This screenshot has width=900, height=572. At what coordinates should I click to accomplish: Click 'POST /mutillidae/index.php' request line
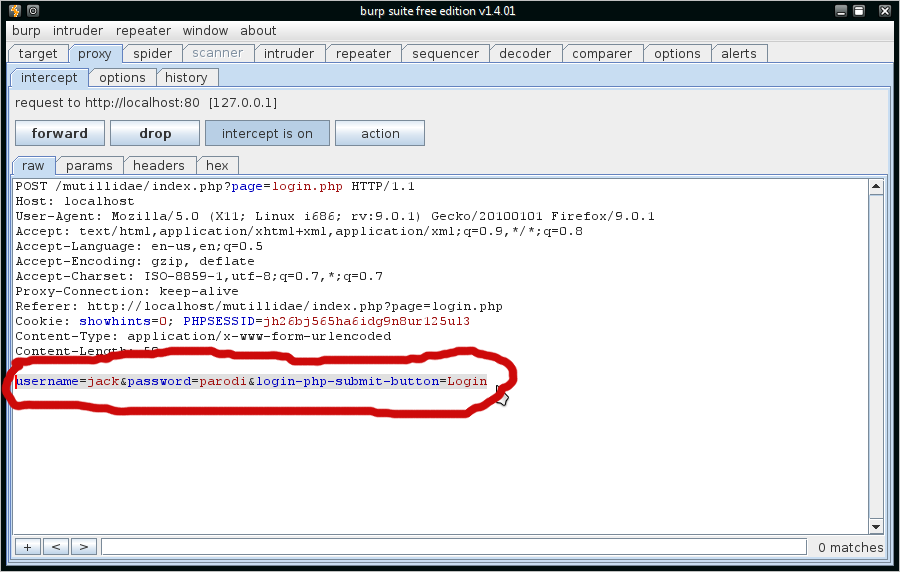click(215, 186)
